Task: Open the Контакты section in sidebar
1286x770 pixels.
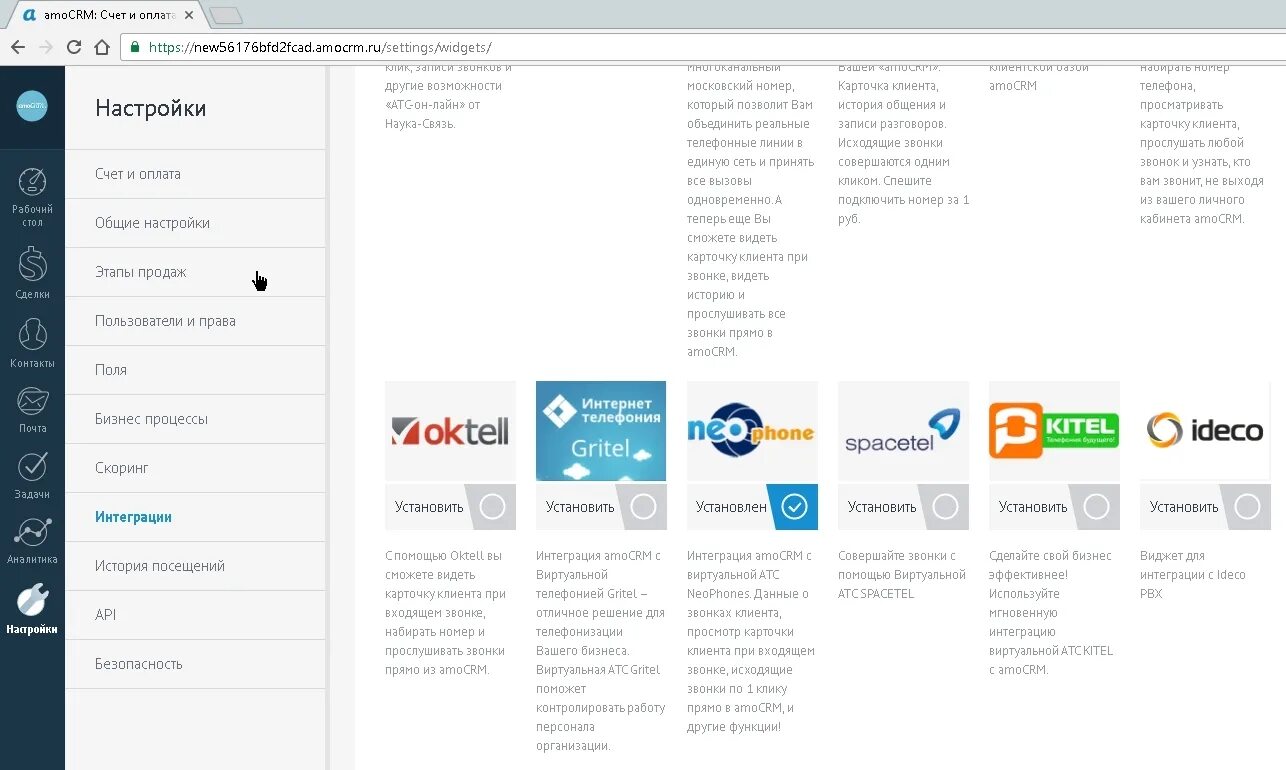Action: [32, 341]
